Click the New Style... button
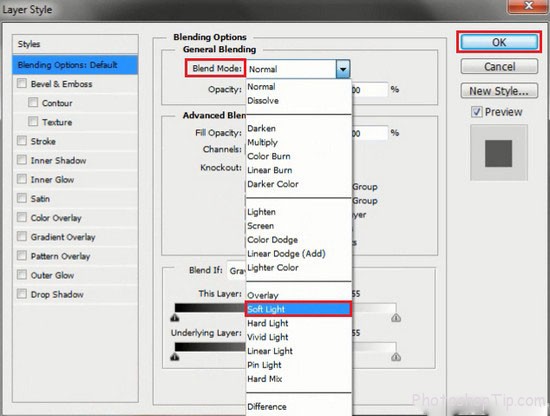Viewport: 550px width, 416px height. pyautogui.click(x=499, y=91)
